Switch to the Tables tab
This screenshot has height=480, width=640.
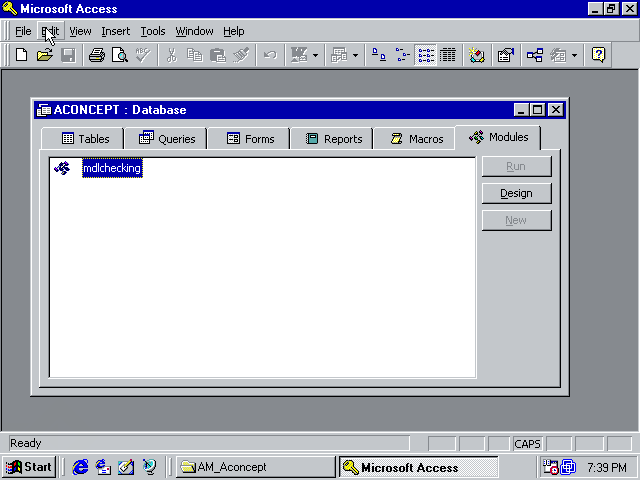coord(83,139)
